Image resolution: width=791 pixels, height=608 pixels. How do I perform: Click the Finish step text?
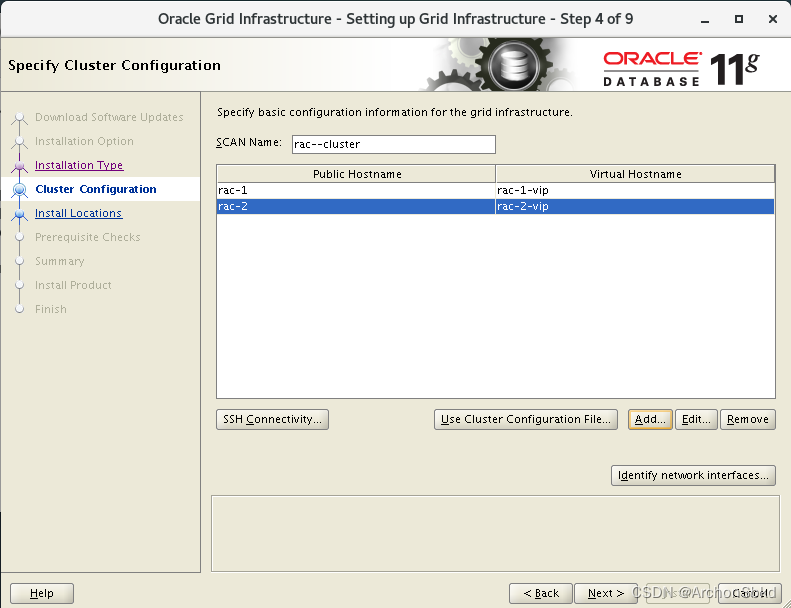point(50,309)
